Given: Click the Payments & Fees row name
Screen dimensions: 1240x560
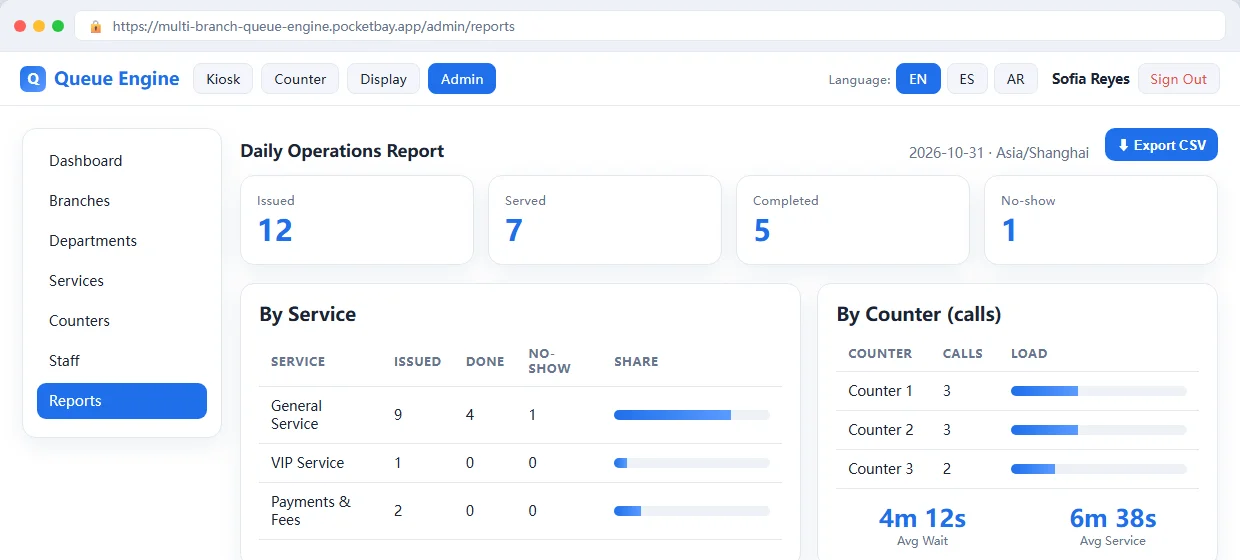Looking at the screenshot, I should tap(311, 511).
